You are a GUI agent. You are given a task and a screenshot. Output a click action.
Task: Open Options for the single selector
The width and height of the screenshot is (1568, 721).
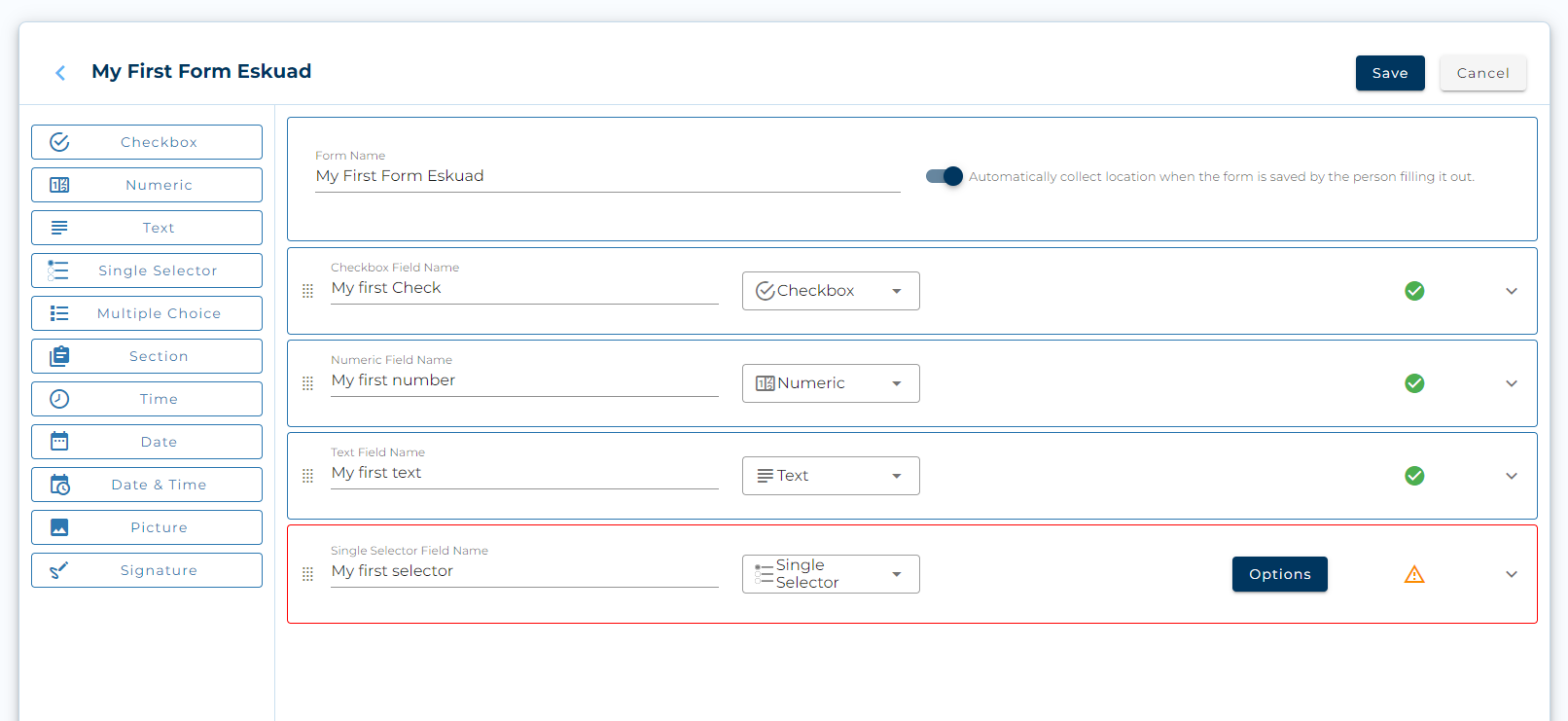pos(1279,574)
